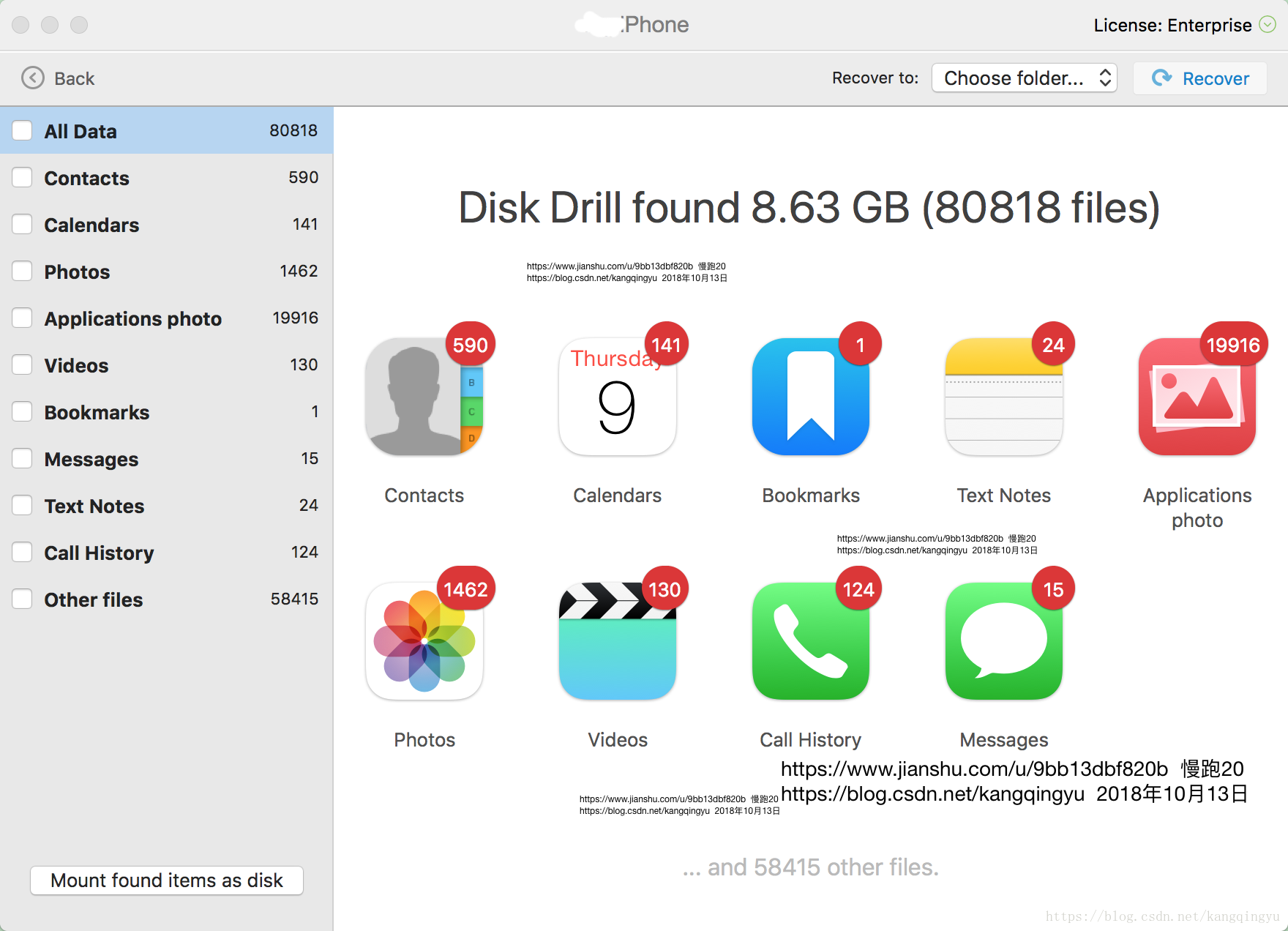Select Contacts in the sidebar list

pyautogui.click(x=166, y=177)
